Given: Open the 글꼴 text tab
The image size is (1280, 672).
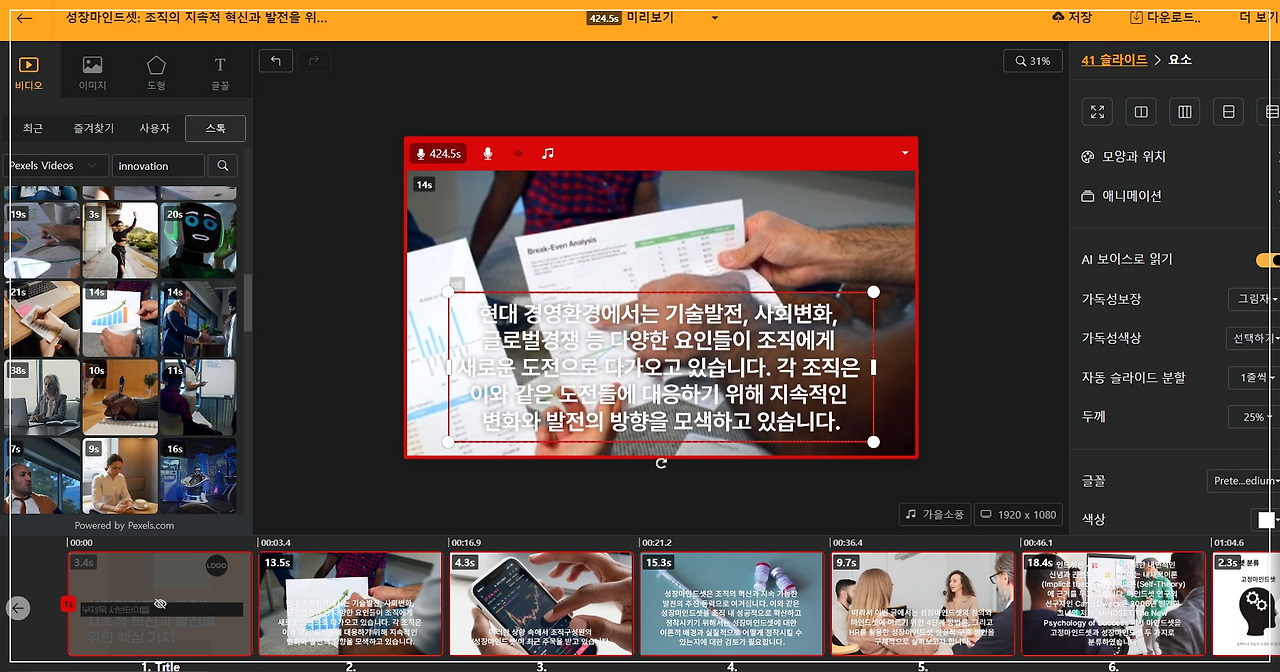Looking at the screenshot, I should (x=220, y=73).
